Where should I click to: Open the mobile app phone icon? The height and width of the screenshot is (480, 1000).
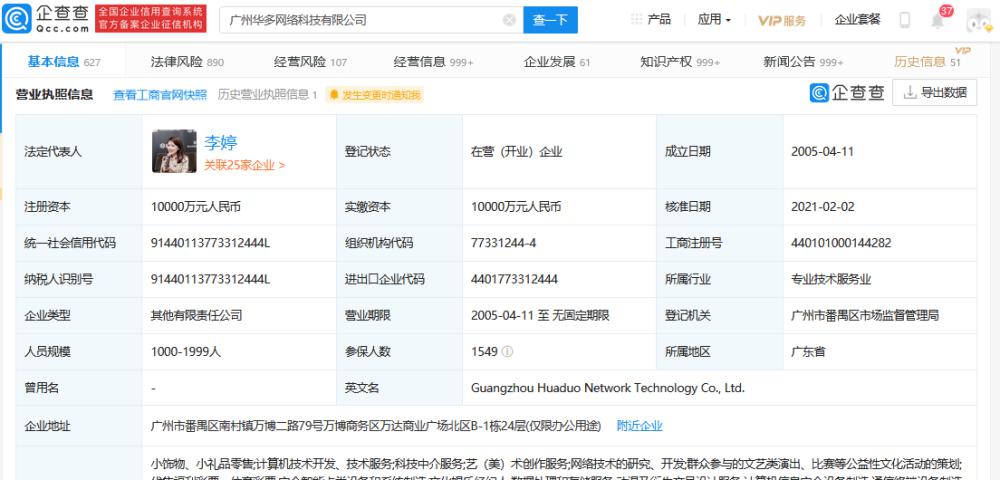point(904,20)
